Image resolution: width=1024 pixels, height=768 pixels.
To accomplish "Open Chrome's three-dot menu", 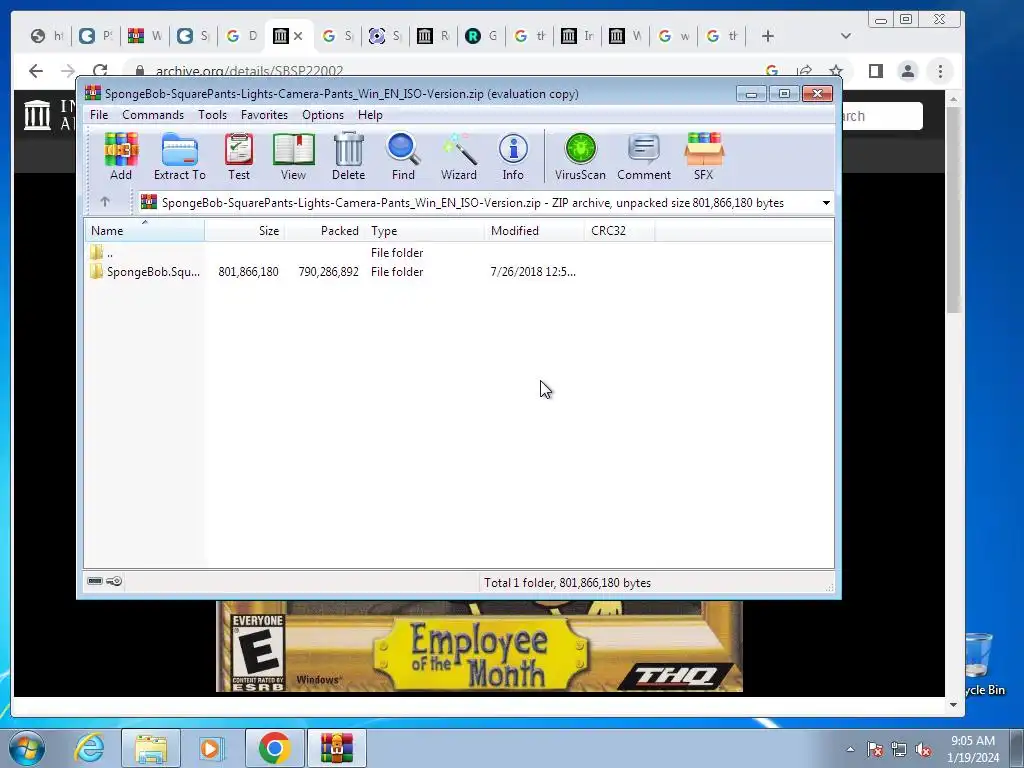I will point(940,71).
